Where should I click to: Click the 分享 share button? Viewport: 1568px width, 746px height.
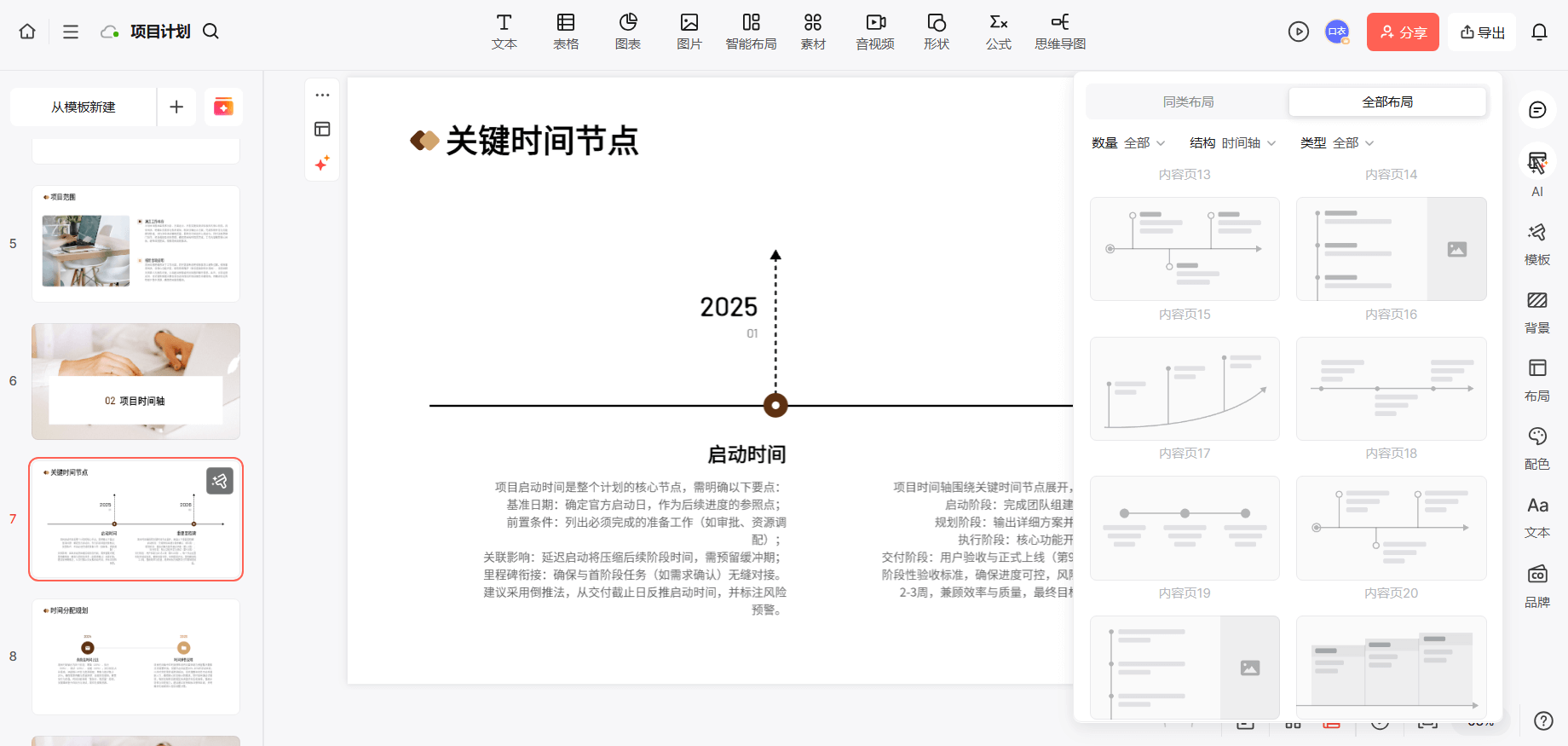(1403, 32)
